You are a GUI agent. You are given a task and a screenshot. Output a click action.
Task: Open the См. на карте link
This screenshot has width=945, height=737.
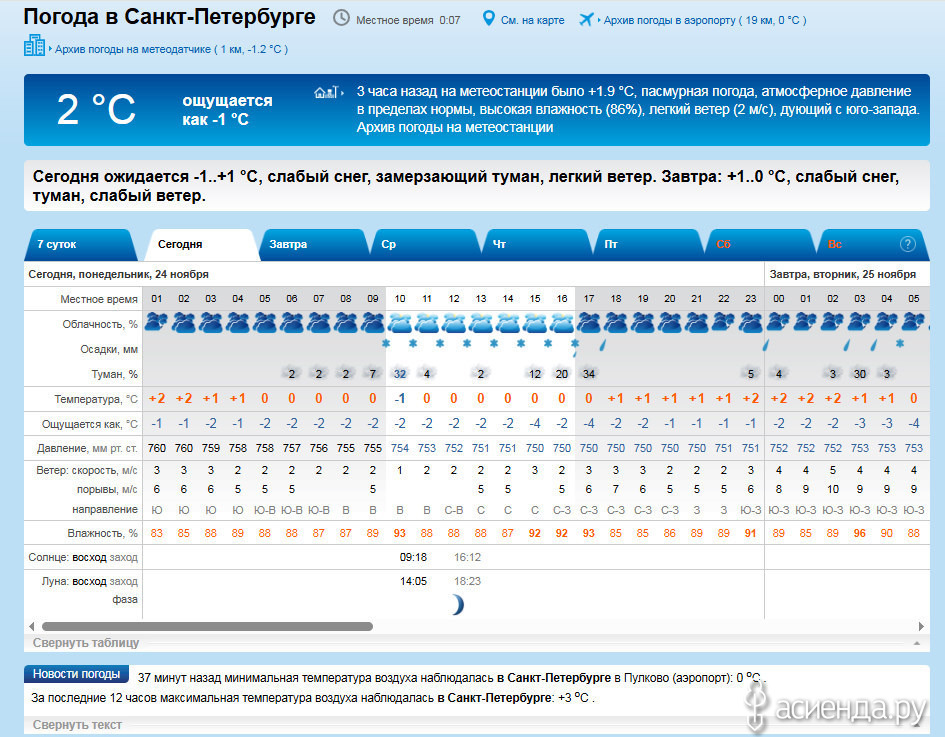pyautogui.click(x=532, y=20)
